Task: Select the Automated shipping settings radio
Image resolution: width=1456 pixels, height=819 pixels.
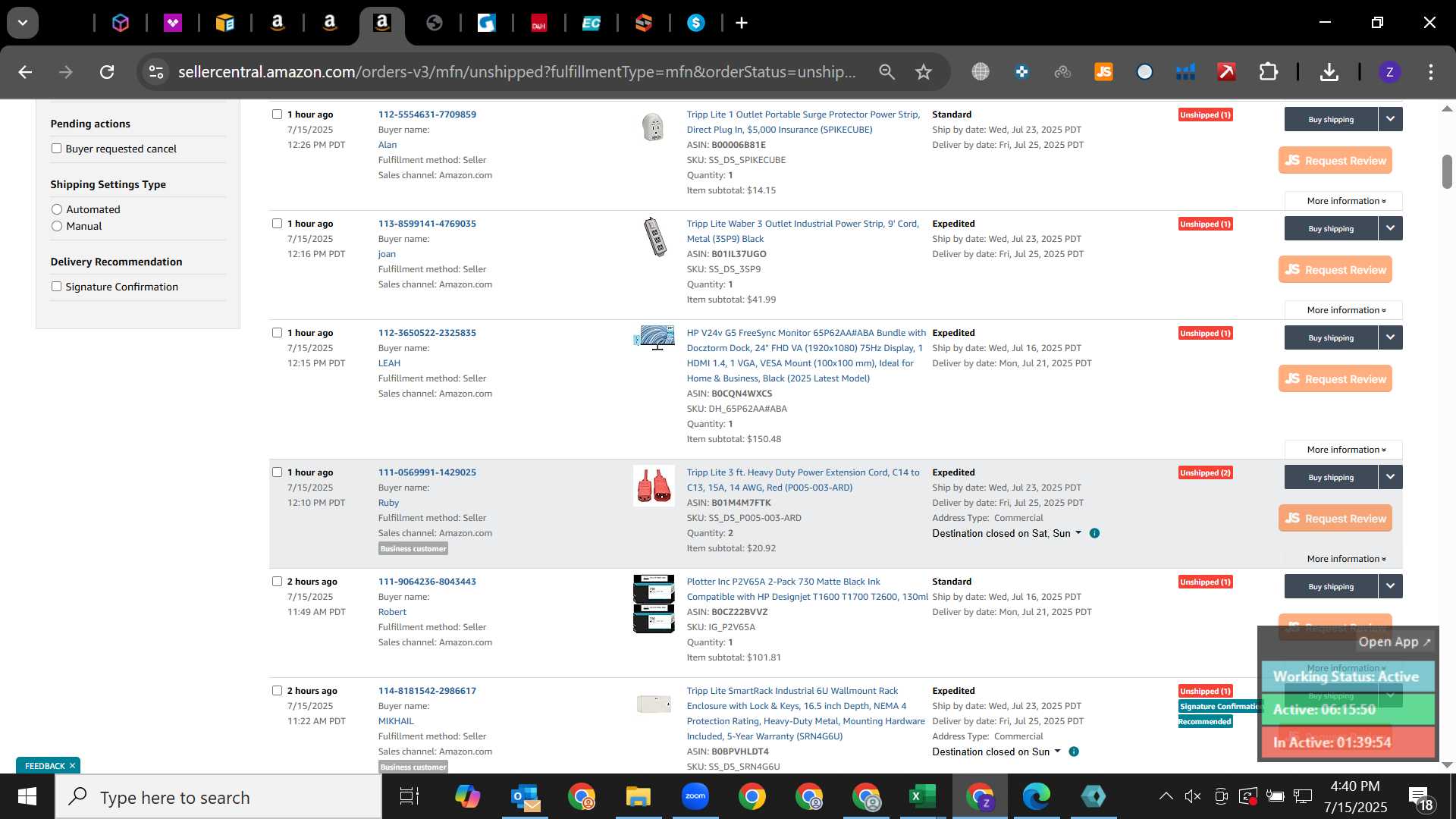Action: pyautogui.click(x=57, y=209)
